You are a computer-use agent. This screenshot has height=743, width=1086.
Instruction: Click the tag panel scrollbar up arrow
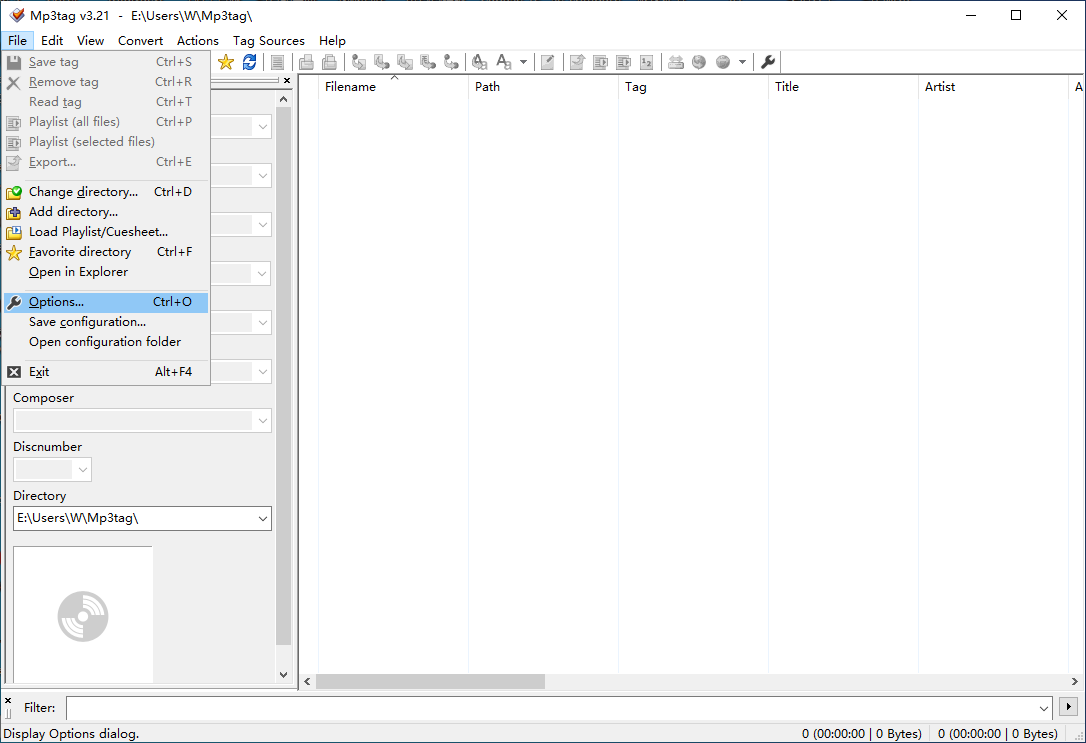pos(283,100)
